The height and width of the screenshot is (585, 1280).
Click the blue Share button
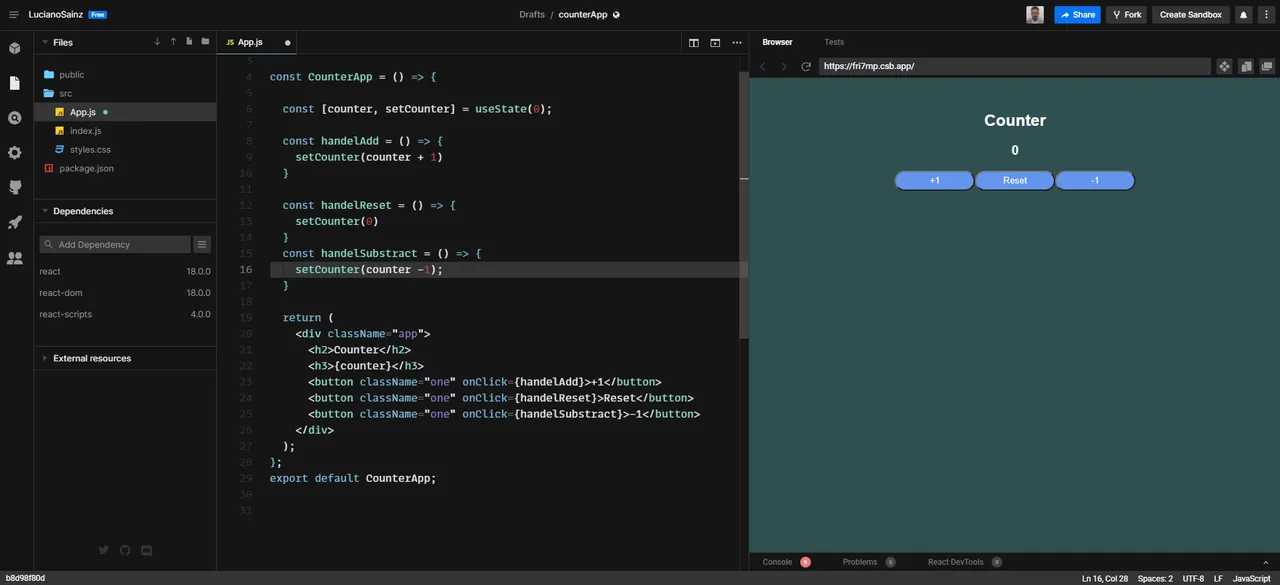pyautogui.click(x=1077, y=15)
